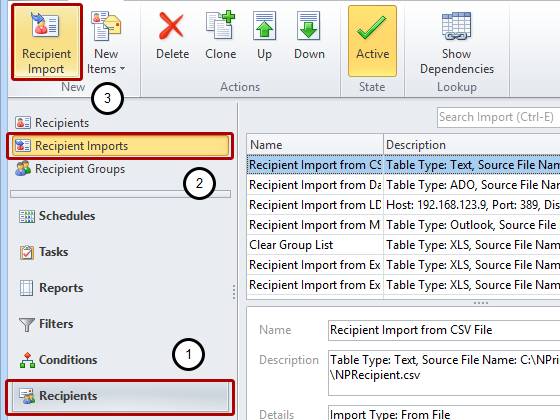Clone the selected recipient import
Viewport: 560px width, 420px height.
[220, 36]
